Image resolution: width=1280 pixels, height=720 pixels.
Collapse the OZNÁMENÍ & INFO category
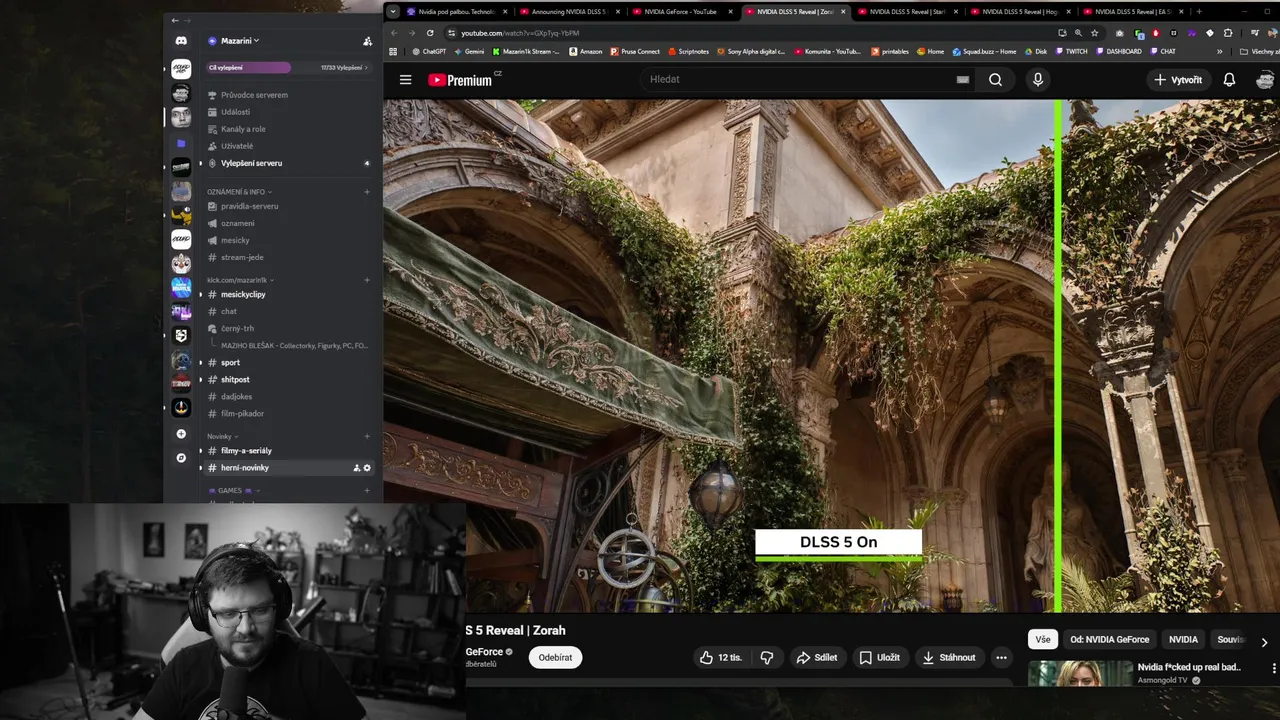click(239, 192)
